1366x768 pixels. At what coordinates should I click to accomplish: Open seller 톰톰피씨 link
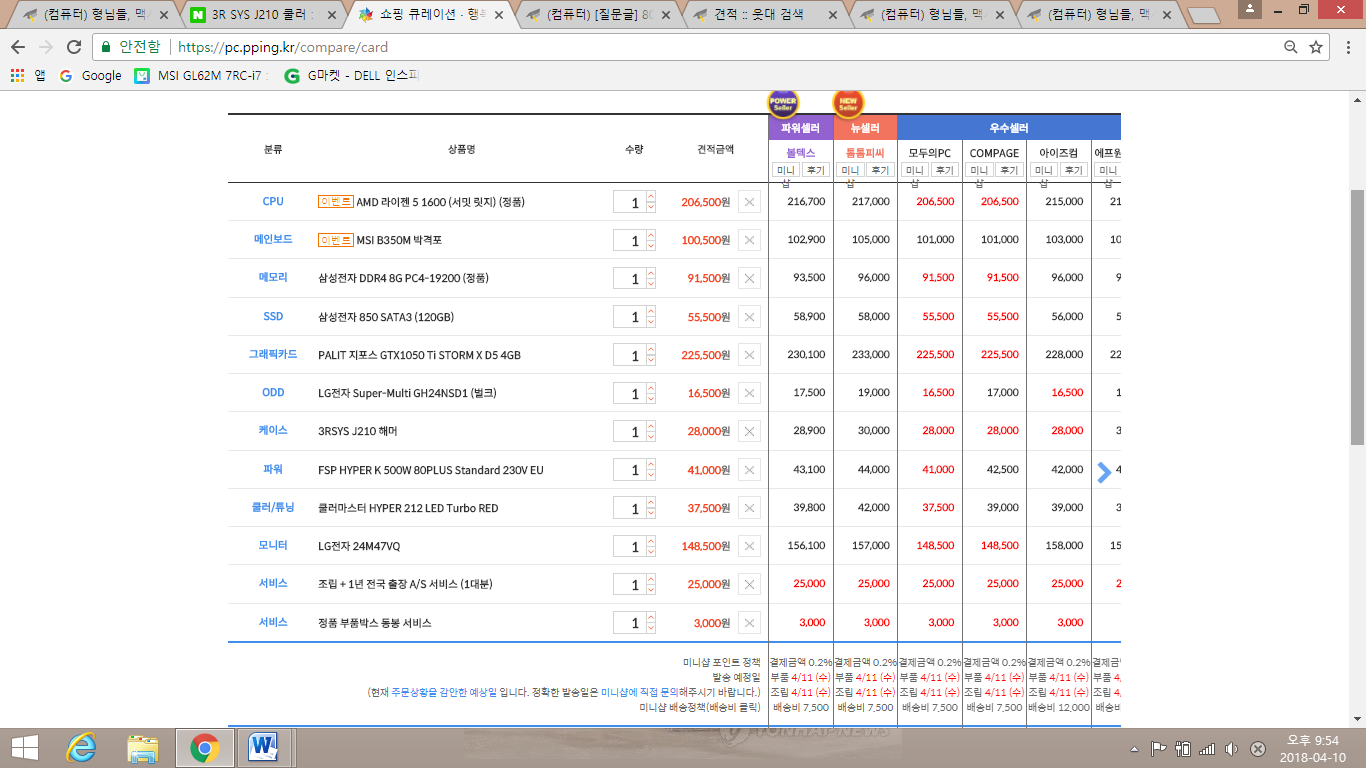coord(865,153)
